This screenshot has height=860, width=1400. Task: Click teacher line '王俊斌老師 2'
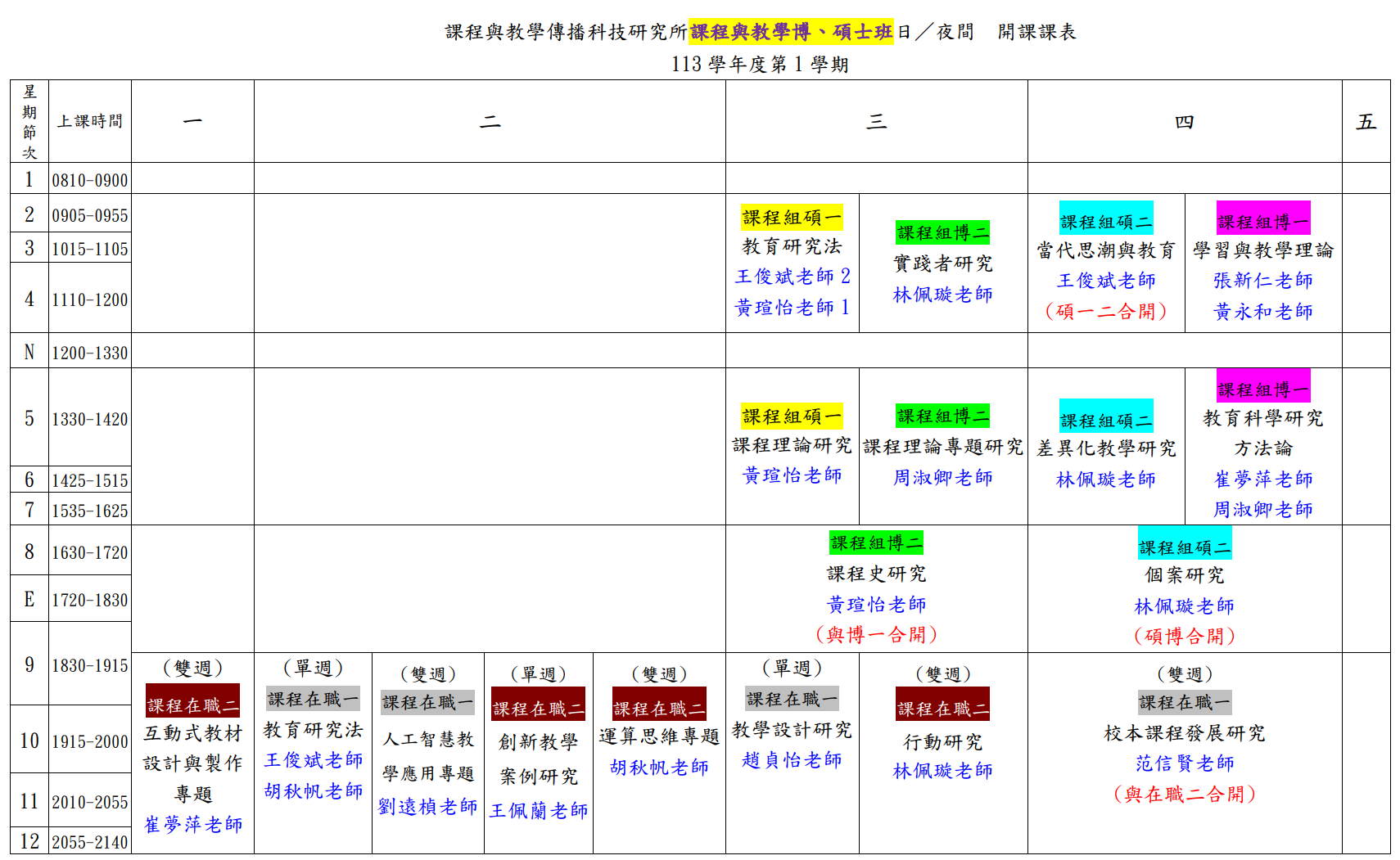tap(793, 277)
